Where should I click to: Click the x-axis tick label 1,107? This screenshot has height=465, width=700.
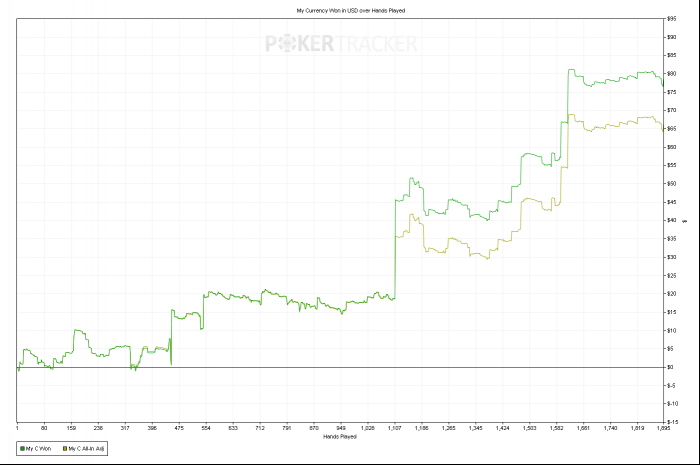coord(394,428)
